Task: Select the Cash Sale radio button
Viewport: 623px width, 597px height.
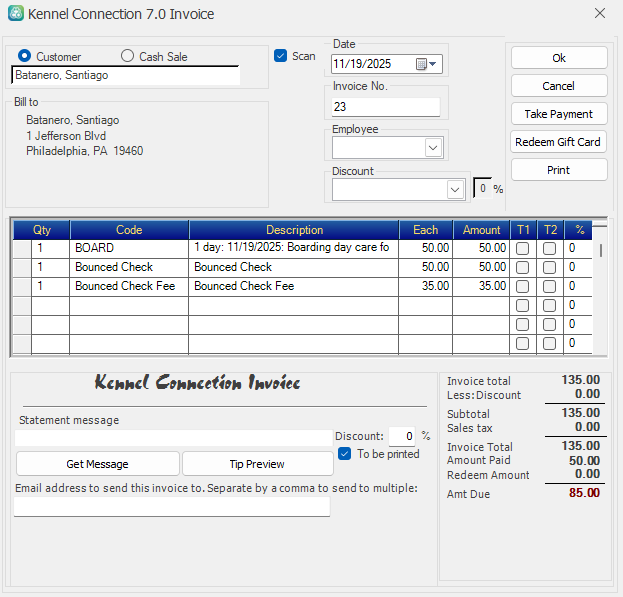Action: pos(127,56)
